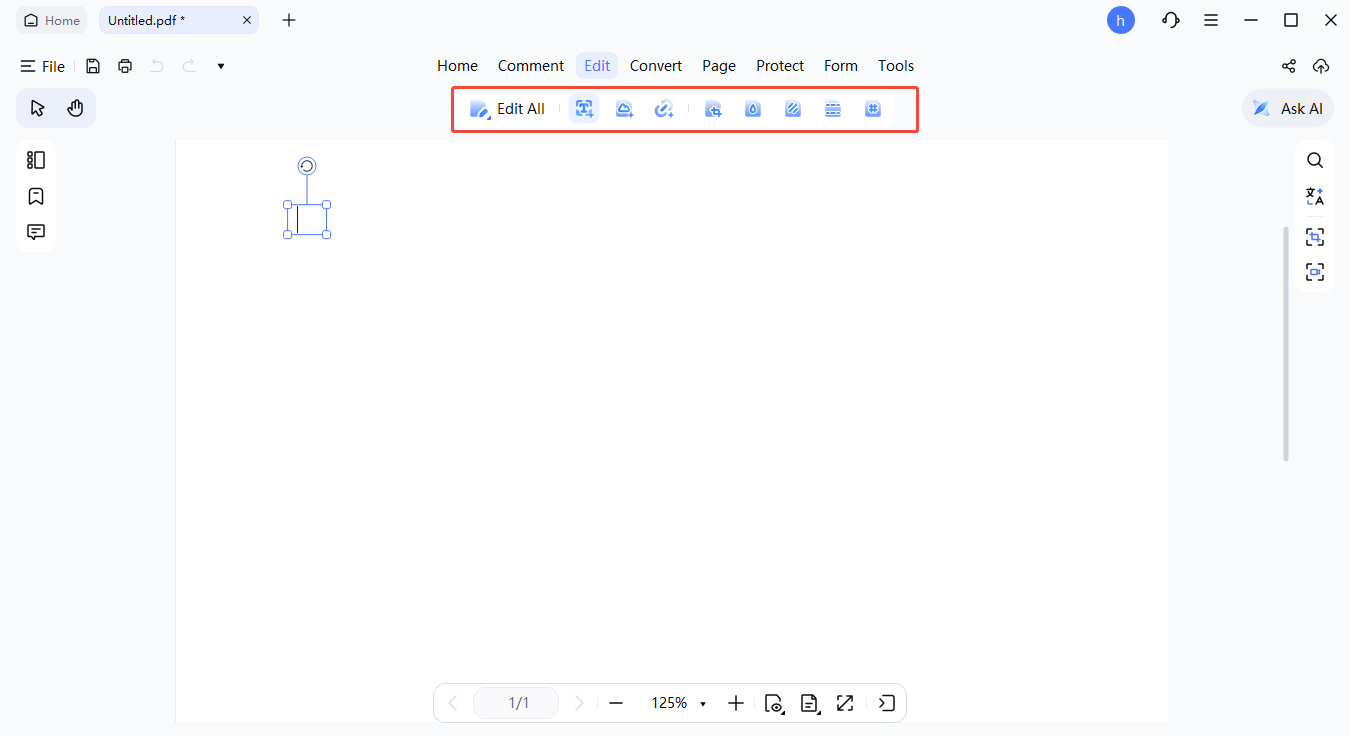Open the Add Link tool
The height and width of the screenshot is (736, 1351).
(x=664, y=108)
